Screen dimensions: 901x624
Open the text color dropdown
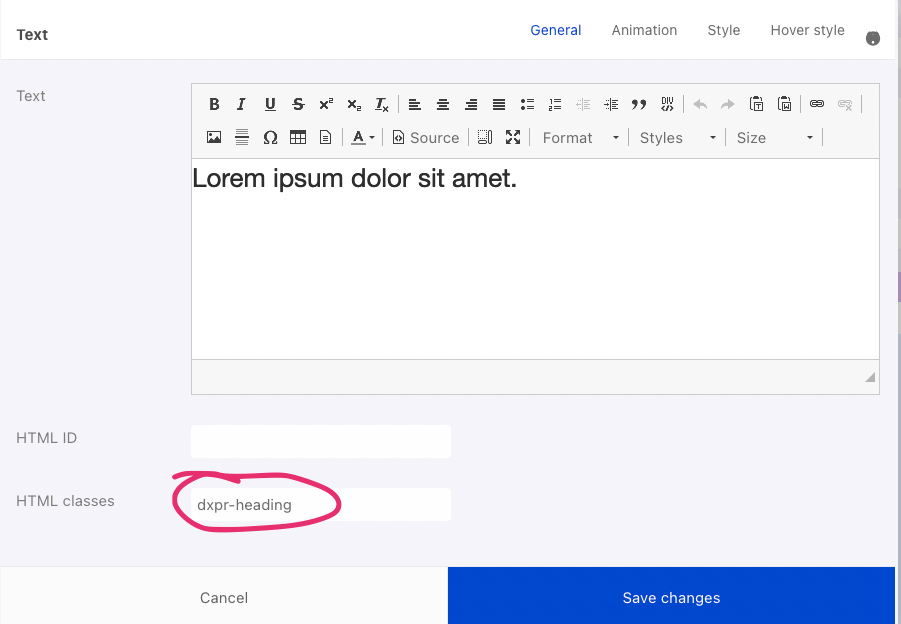pos(363,137)
